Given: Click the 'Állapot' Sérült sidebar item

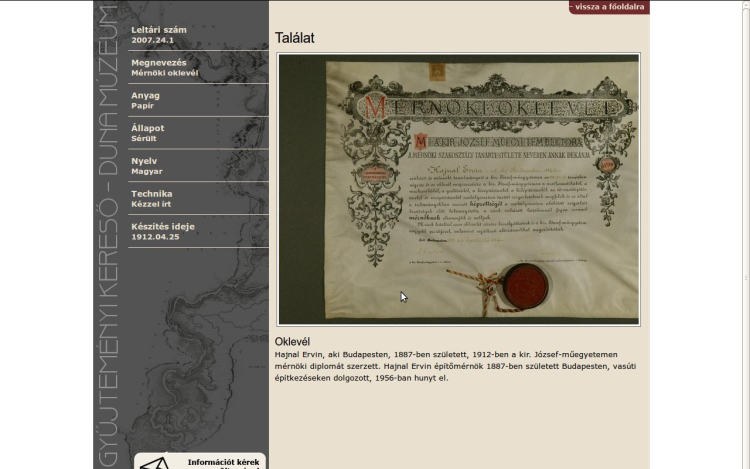Looking at the screenshot, I should point(147,133).
